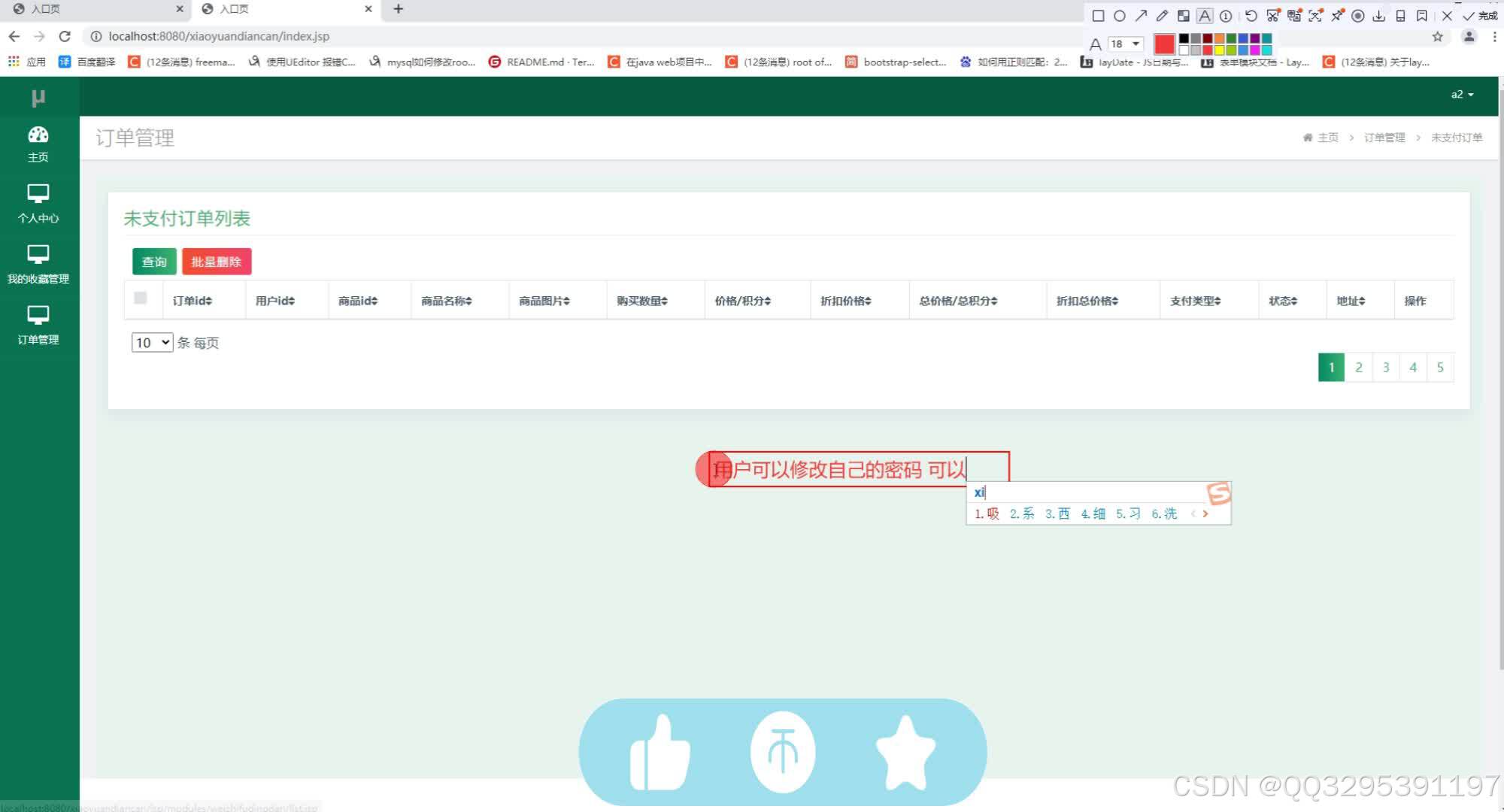
Task: Click inside the red annotation text box
Action: pyautogui.click(x=859, y=469)
